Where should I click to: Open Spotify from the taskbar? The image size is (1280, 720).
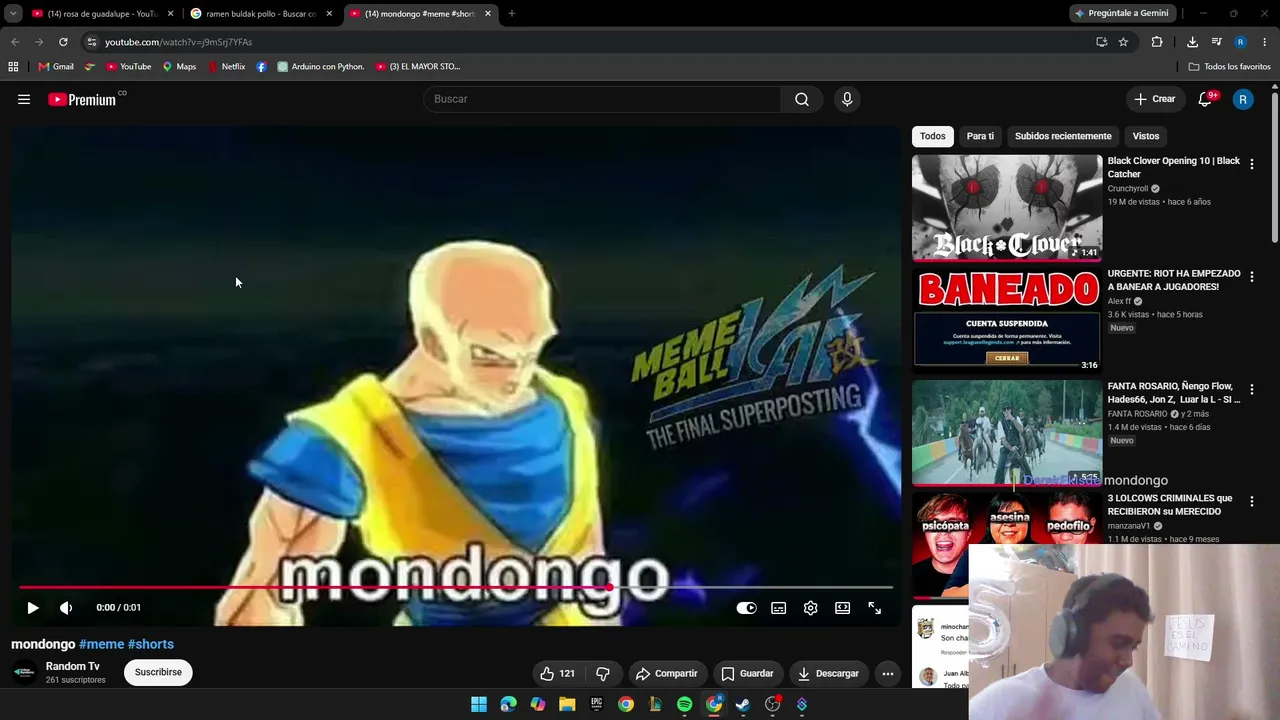pos(684,704)
